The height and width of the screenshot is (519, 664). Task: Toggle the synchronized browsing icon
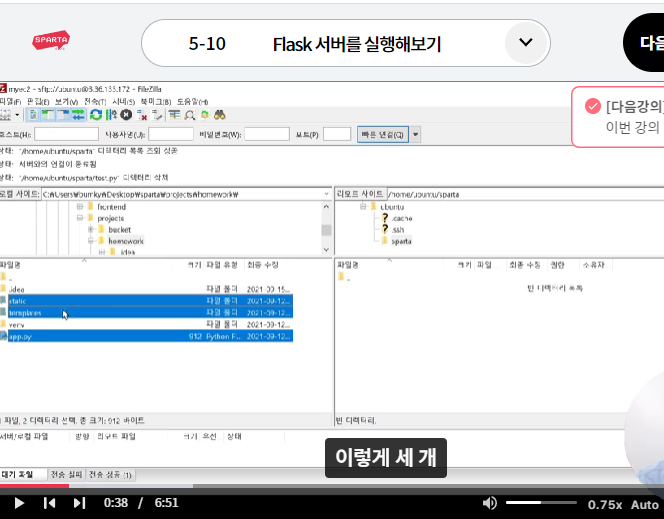[205, 115]
